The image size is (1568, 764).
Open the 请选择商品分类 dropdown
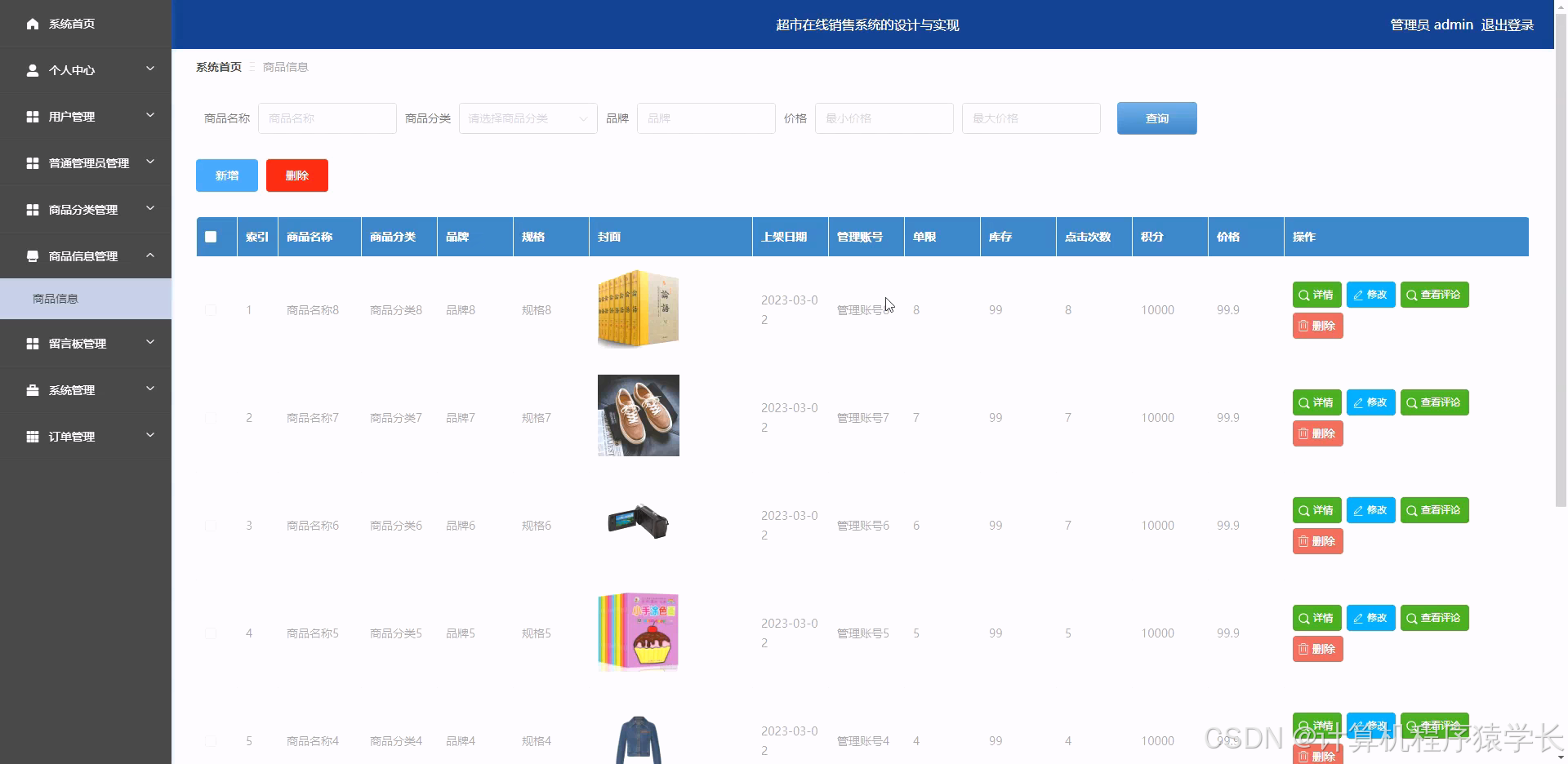528,118
